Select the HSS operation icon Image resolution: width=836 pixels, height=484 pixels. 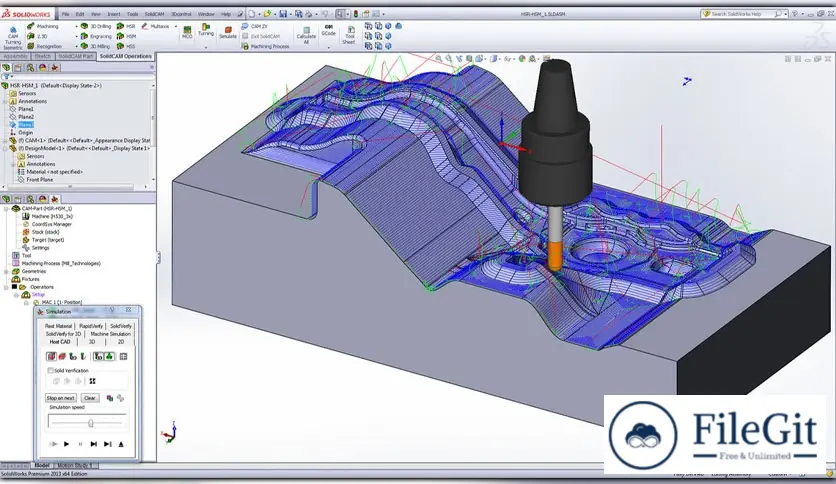click(126, 46)
